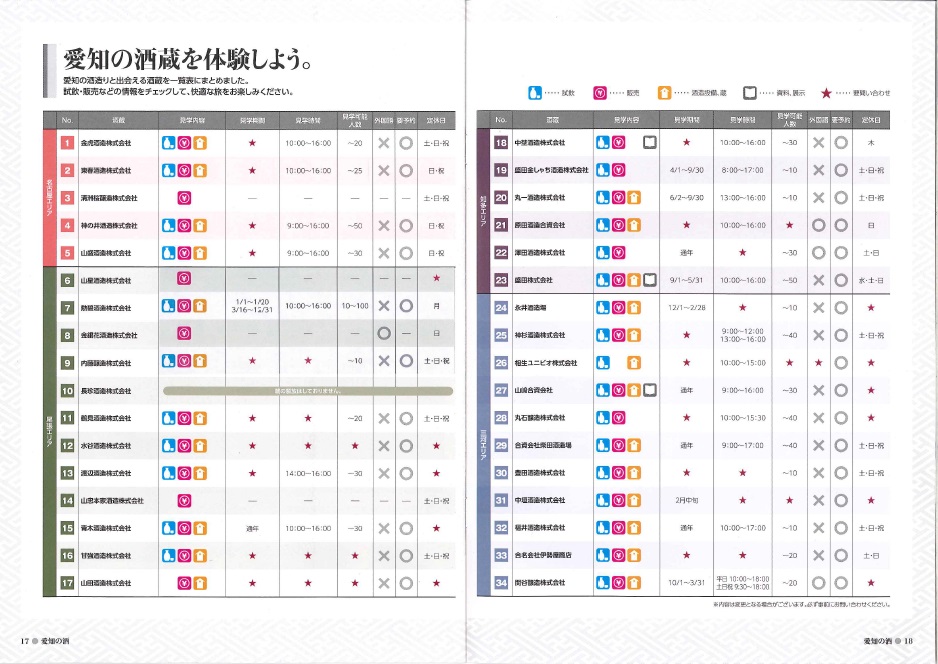Click the orange building icon in row No. 20
This screenshot has height=664, width=938.
pyautogui.click(x=634, y=197)
